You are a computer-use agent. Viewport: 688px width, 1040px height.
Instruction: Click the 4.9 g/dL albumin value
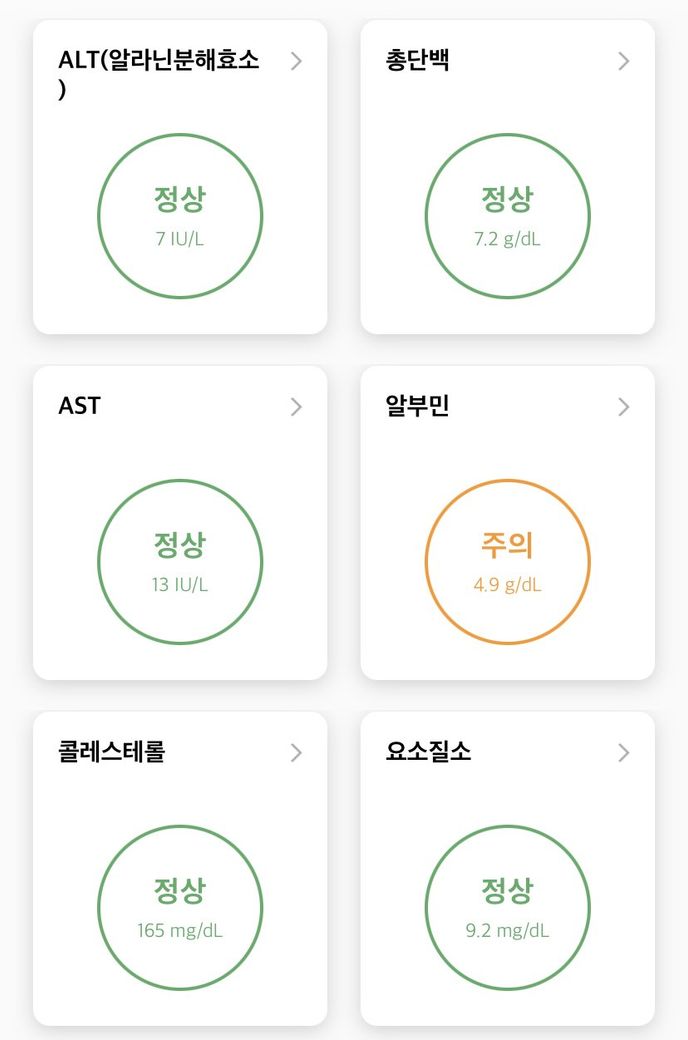(x=507, y=585)
